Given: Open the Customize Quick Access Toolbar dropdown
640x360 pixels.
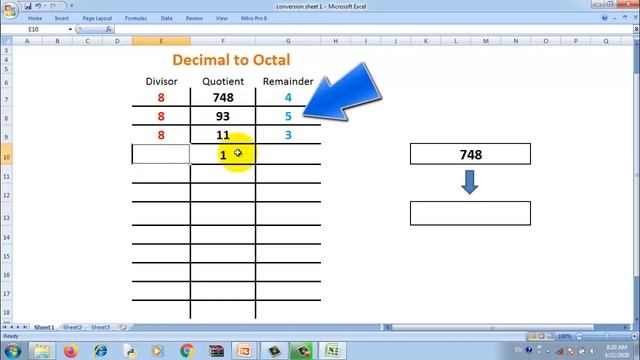Looking at the screenshot, I should [x=71, y=6].
